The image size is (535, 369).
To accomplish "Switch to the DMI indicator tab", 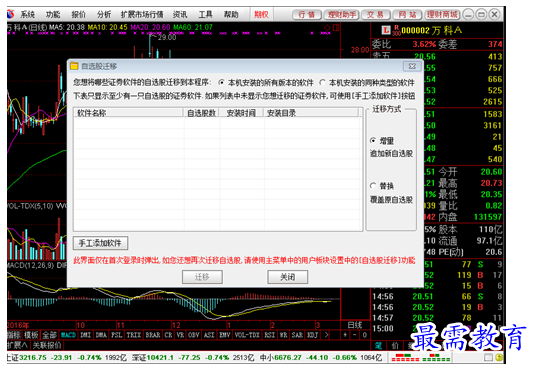I will point(85,335).
